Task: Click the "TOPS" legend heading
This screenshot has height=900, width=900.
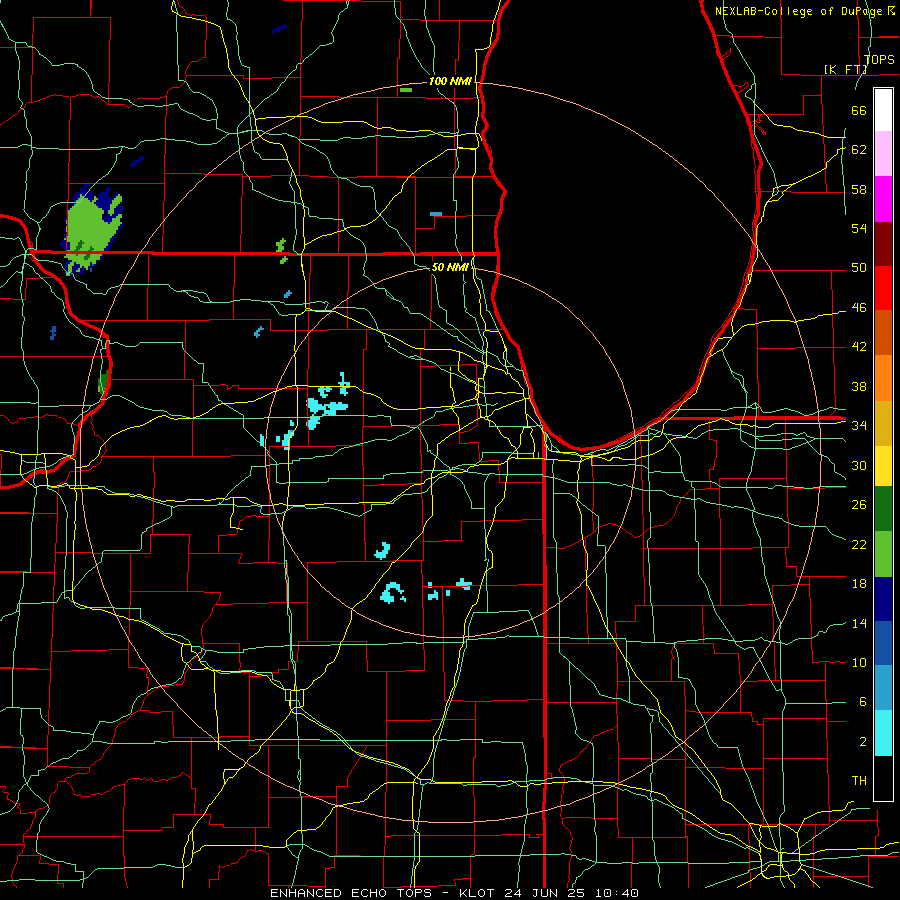Action: [879, 59]
